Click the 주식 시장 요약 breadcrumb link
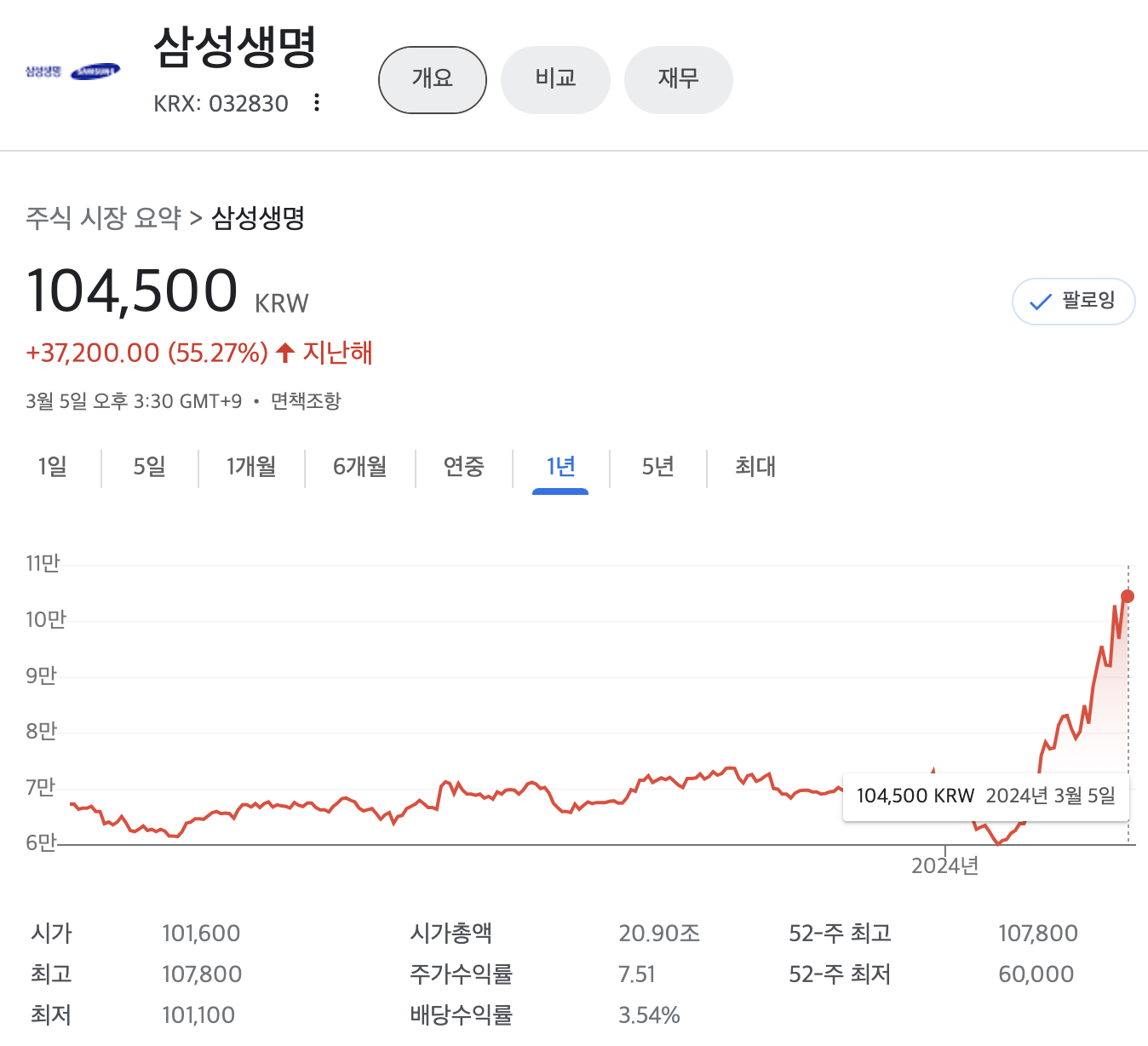The image size is (1148, 1046). pos(103,218)
